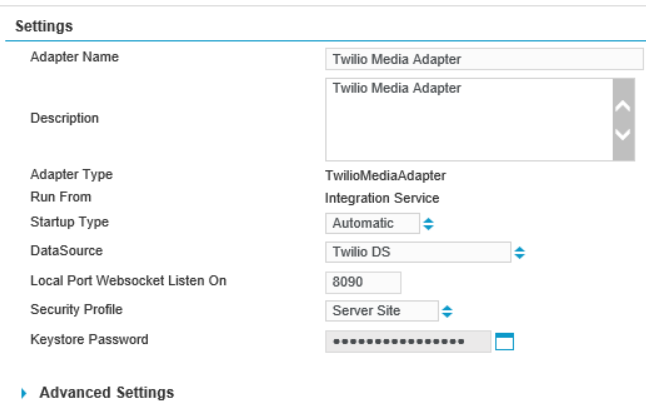Click the Description scrollbar up arrow
Image resolution: width=646 pixels, height=404 pixels.
coord(623,106)
